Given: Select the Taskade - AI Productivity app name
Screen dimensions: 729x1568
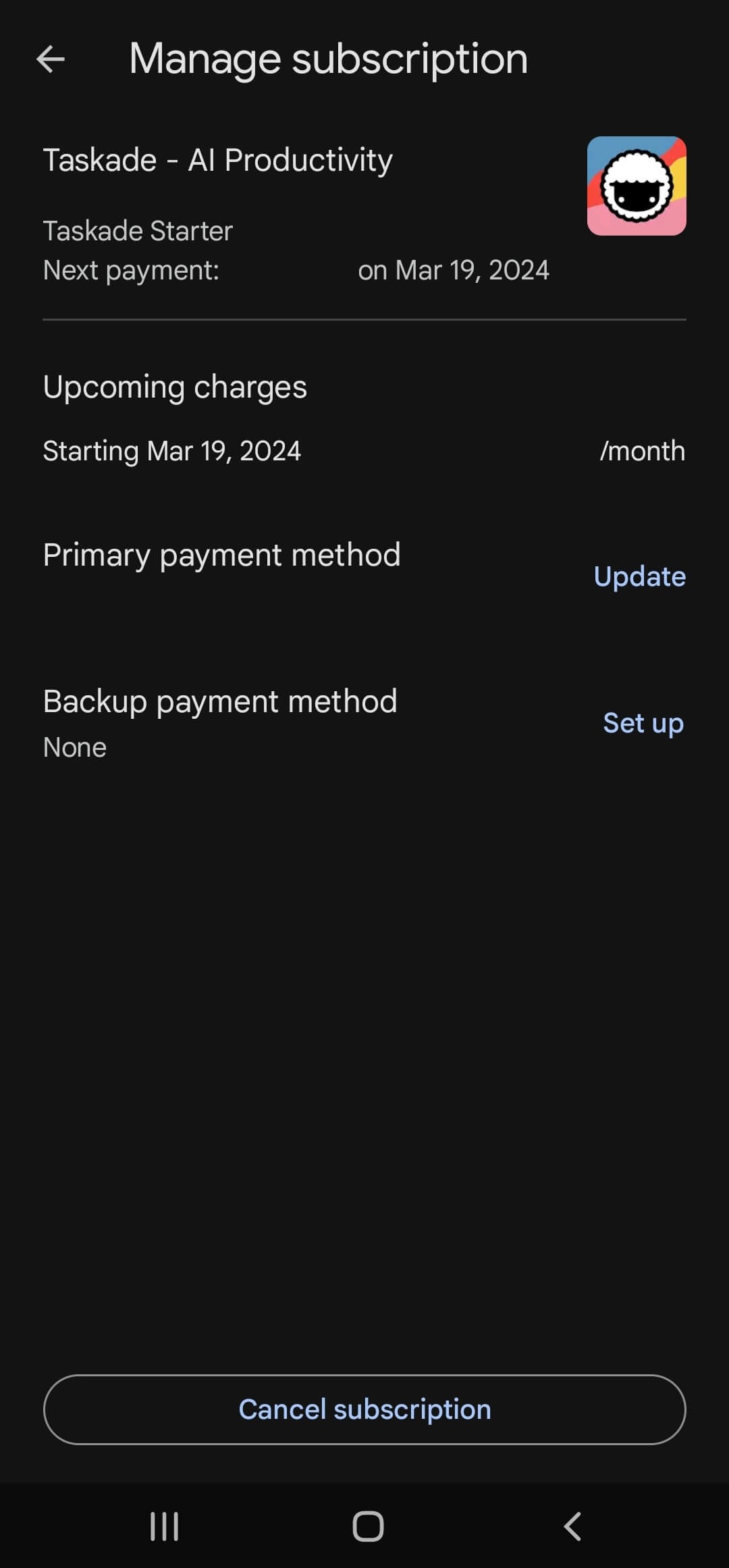Looking at the screenshot, I should click(217, 161).
